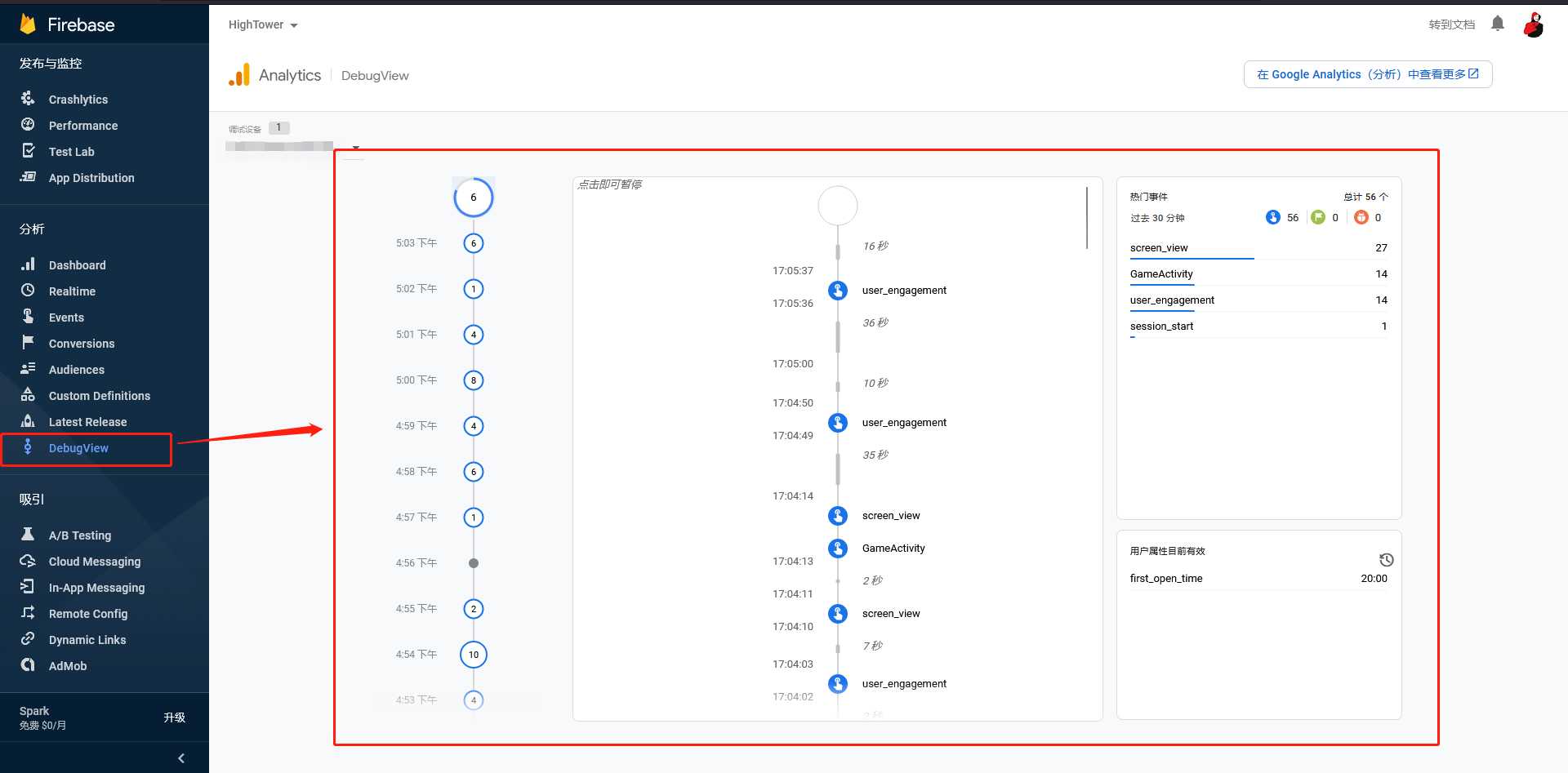Click the Analytics breadcrumb title
Viewport: 1568px width, 773px height.
[x=290, y=75]
